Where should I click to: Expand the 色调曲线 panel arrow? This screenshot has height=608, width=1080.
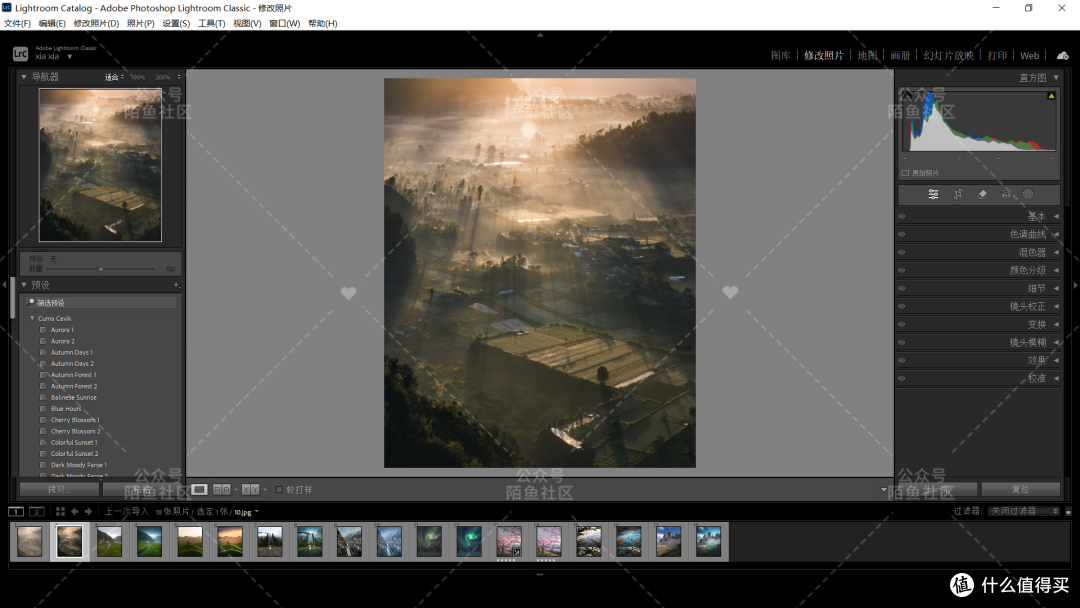(x=1056, y=234)
